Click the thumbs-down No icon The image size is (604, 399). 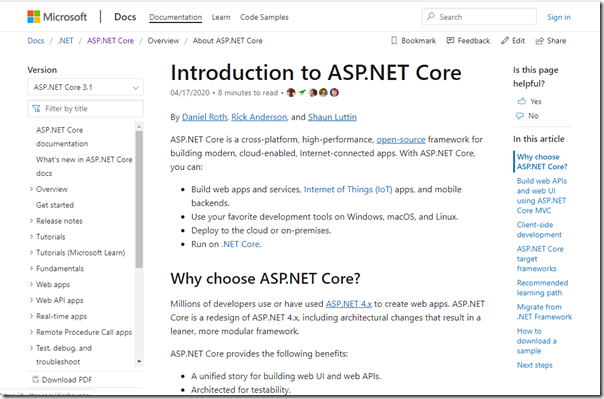(x=520, y=116)
